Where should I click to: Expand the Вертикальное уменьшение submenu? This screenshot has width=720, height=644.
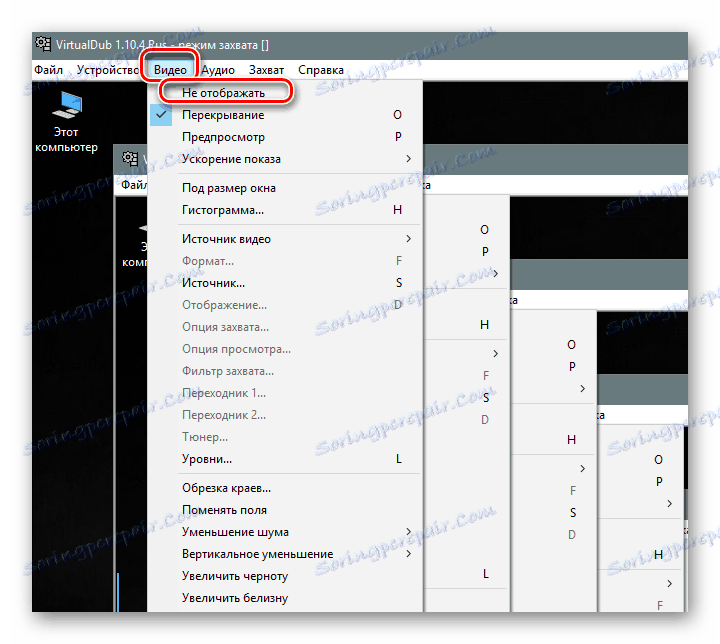click(x=285, y=554)
